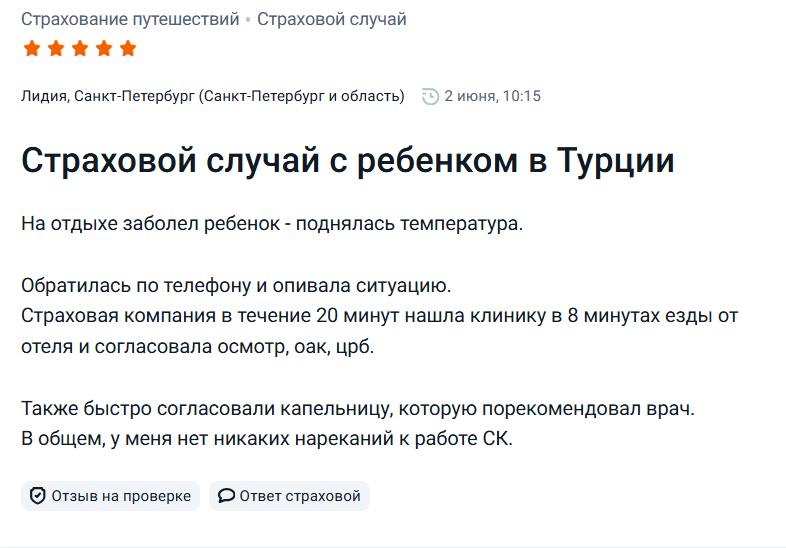Click the clock icon beside the date
The height and width of the screenshot is (548, 786).
click(430, 96)
